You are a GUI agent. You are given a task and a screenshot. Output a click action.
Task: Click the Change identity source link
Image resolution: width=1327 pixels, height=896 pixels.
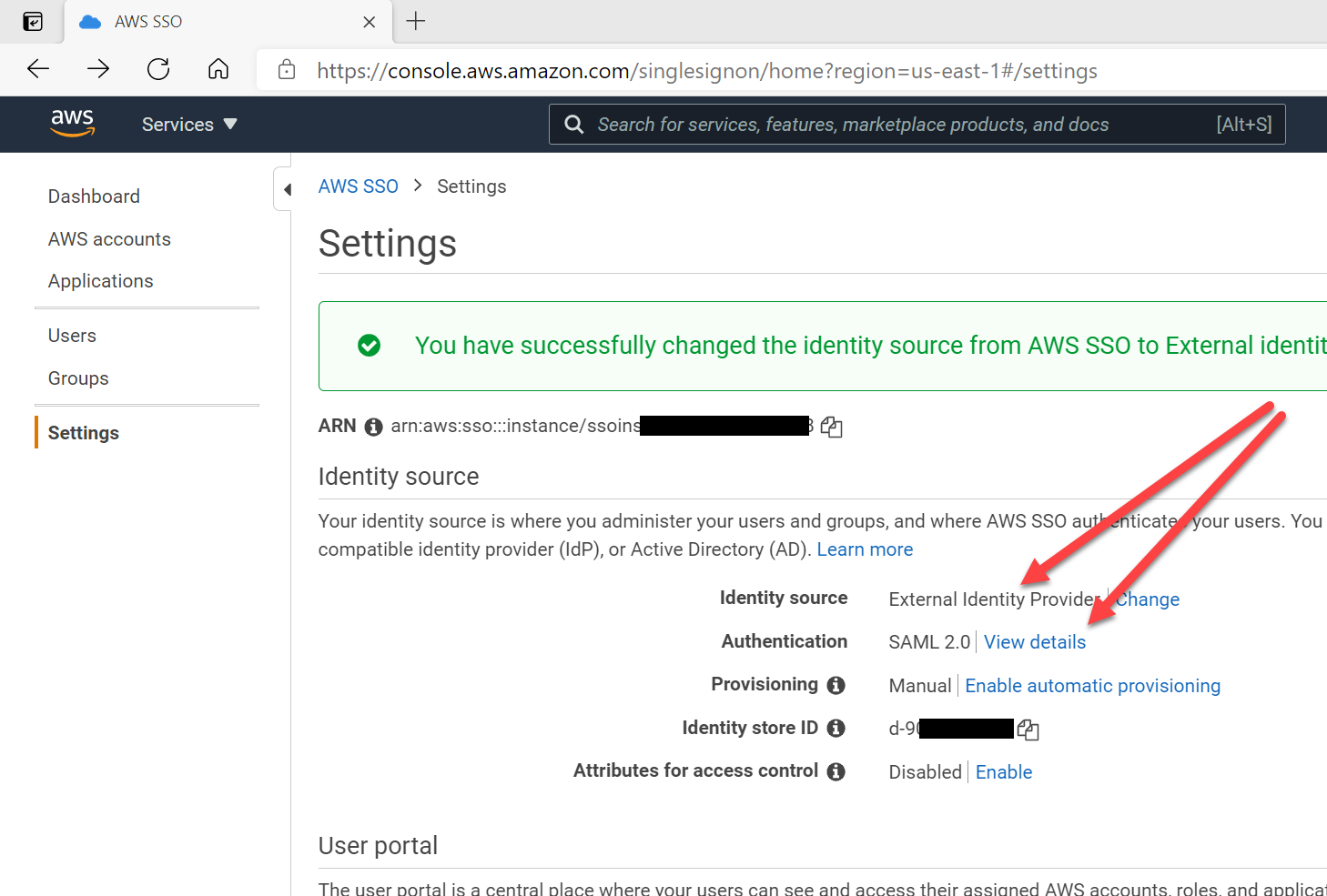(1148, 599)
